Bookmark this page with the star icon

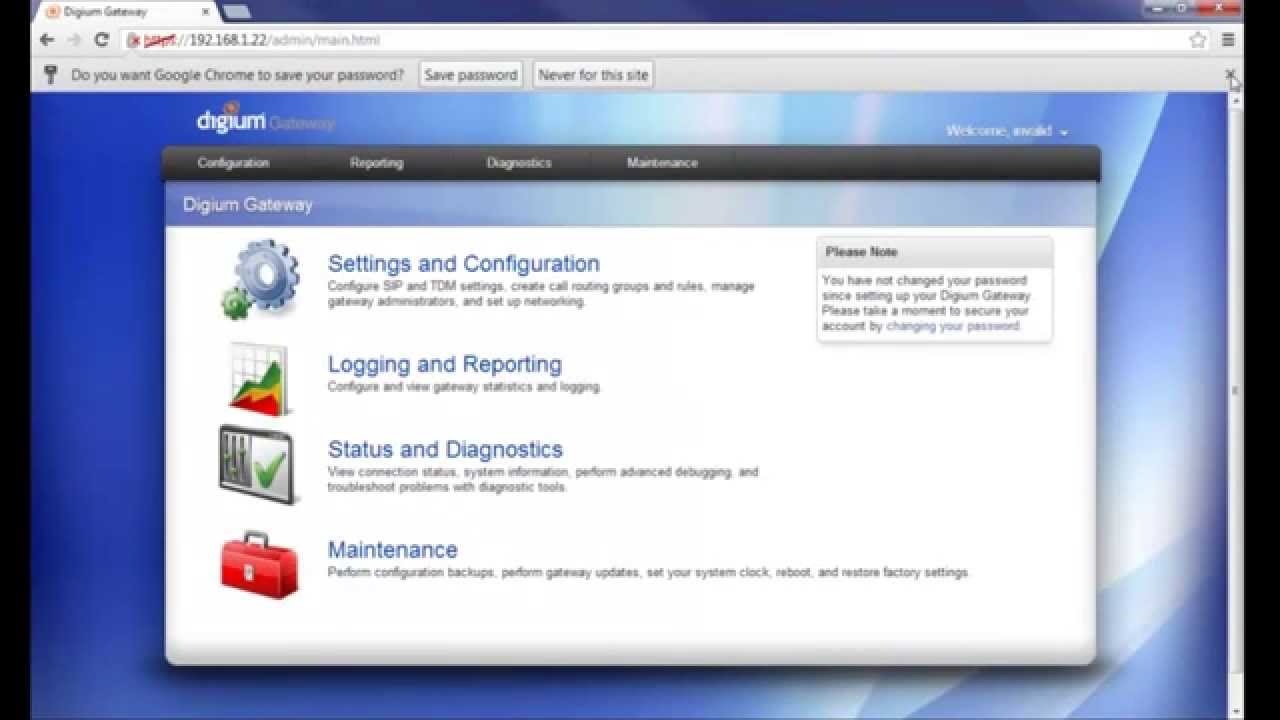1198,40
